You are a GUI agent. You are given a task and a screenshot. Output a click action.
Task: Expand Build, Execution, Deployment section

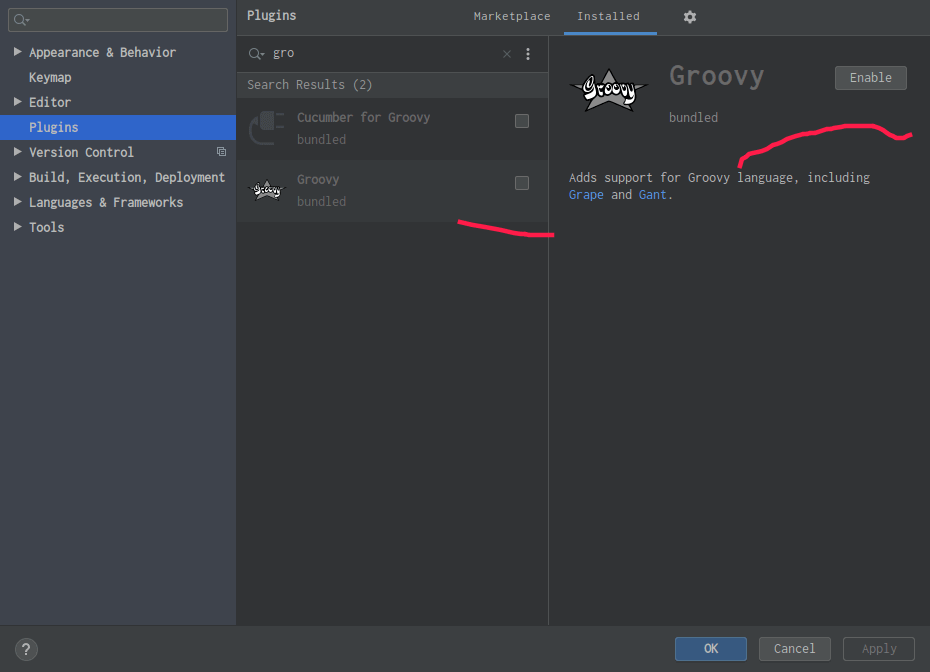click(x=18, y=177)
